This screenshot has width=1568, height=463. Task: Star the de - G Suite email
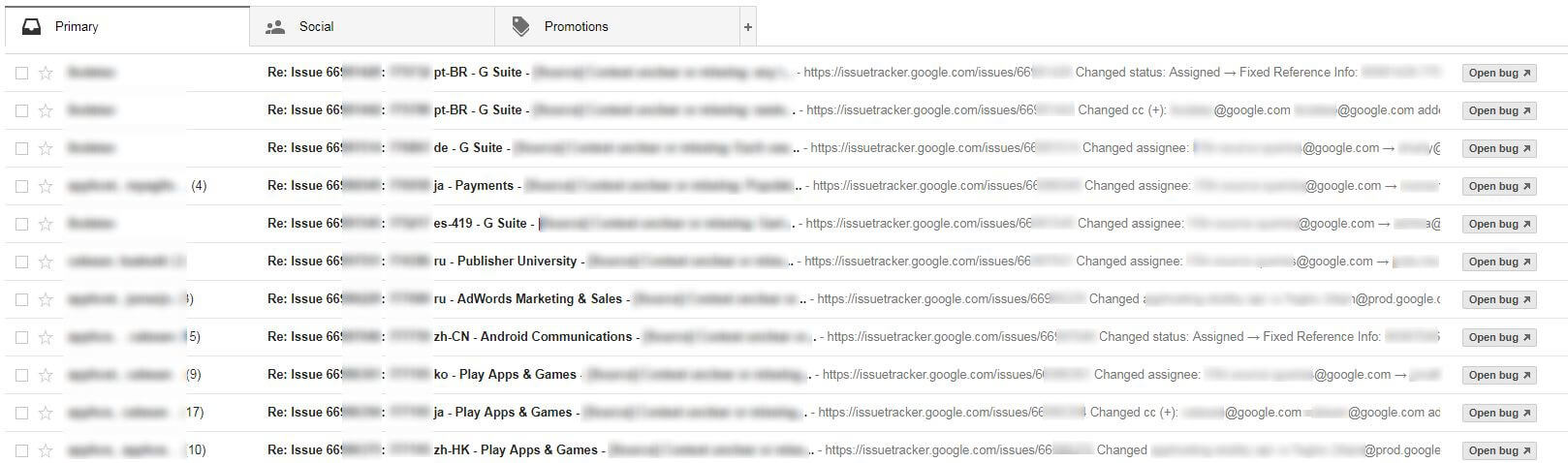[x=46, y=148]
